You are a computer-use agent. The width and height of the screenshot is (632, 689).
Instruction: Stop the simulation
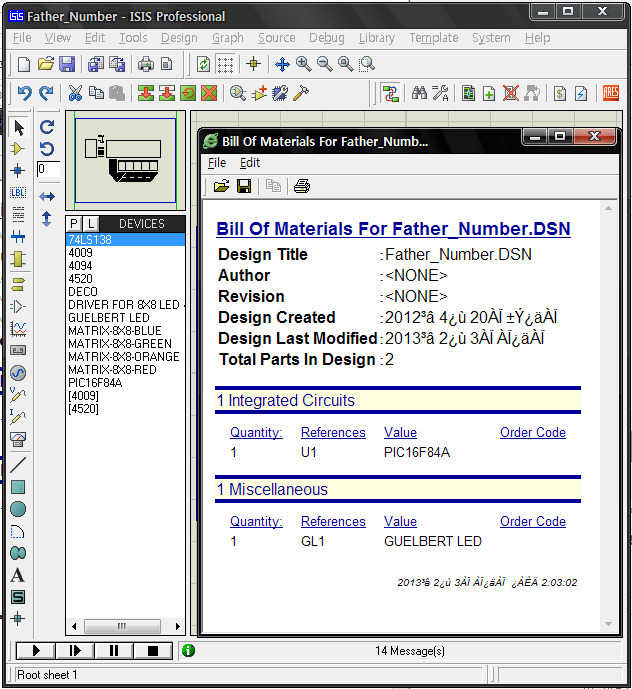(x=153, y=651)
